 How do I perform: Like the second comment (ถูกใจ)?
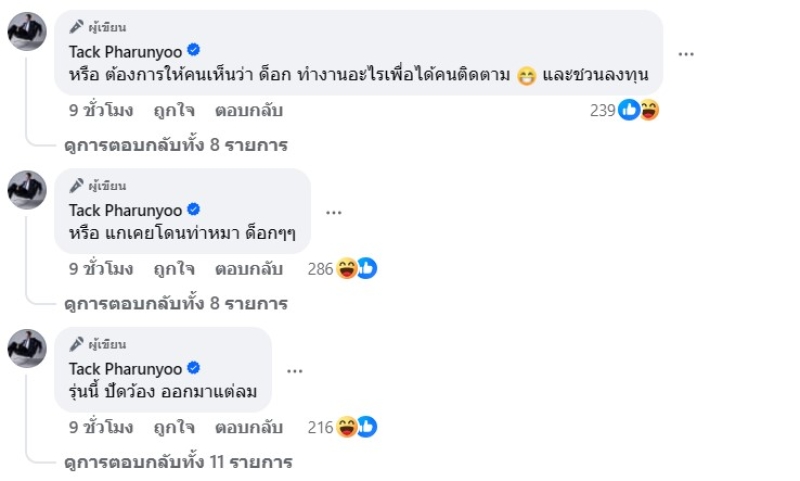coord(173,269)
